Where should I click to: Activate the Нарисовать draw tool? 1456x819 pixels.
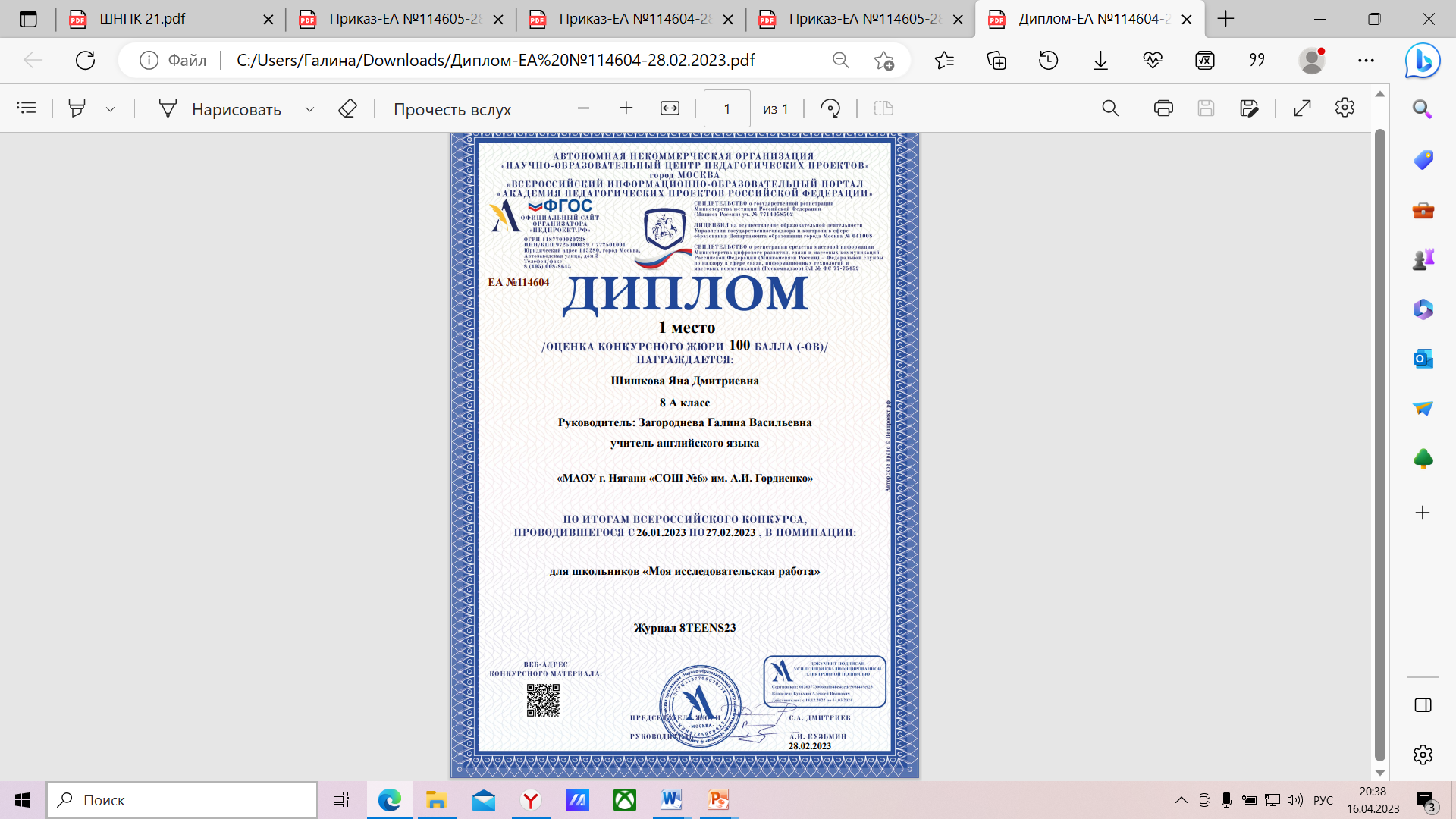pyautogui.click(x=220, y=109)
